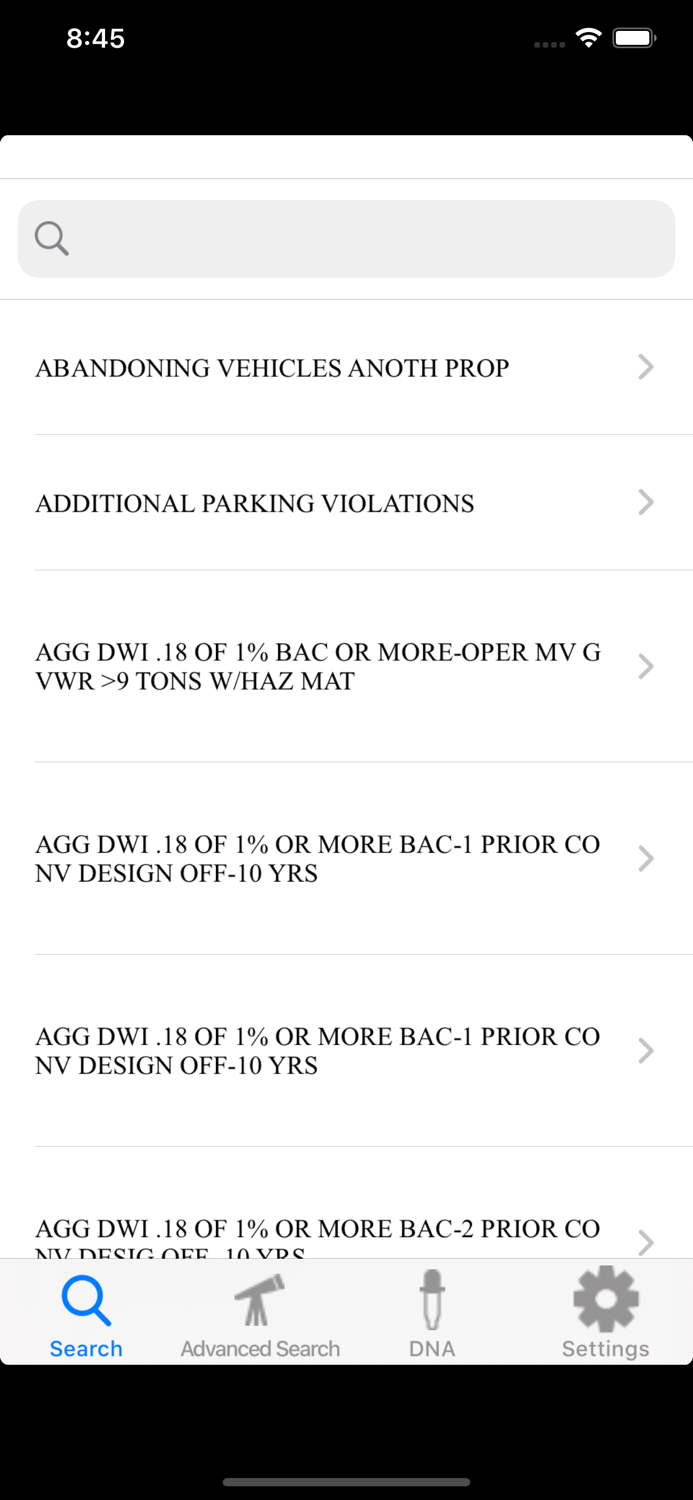Open AGG DWI BAC-2 PRIOR CONV entry
Viewport: 693px width, 1500px height.
346,1238
